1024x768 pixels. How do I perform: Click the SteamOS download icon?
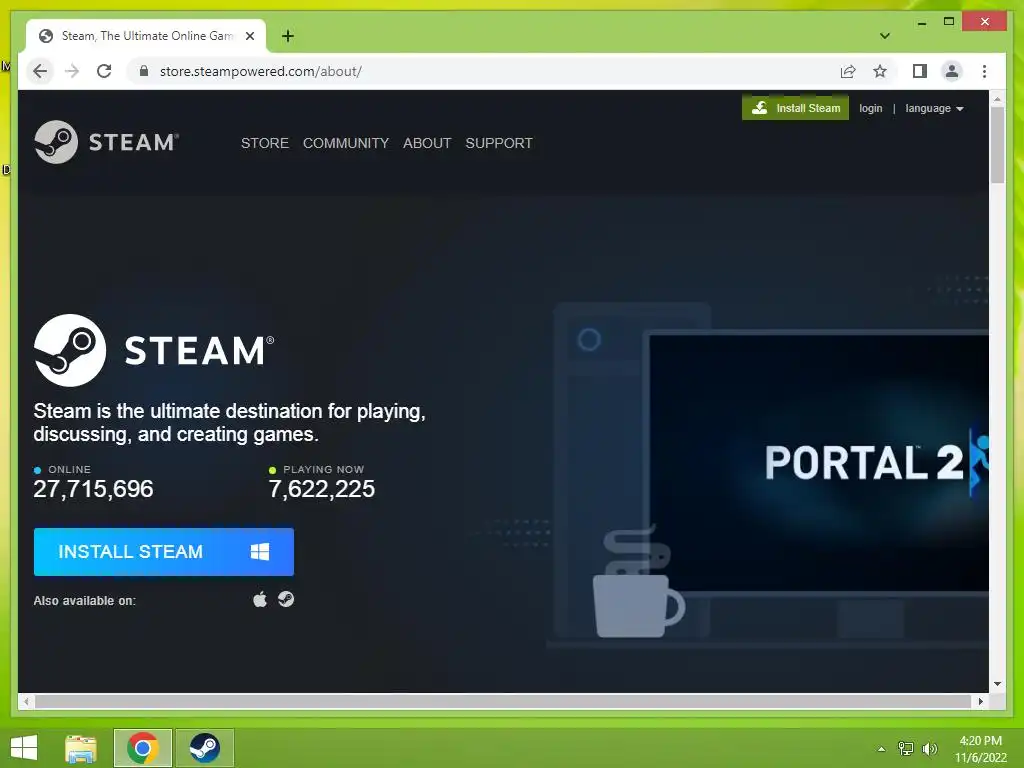click(286, 599)
